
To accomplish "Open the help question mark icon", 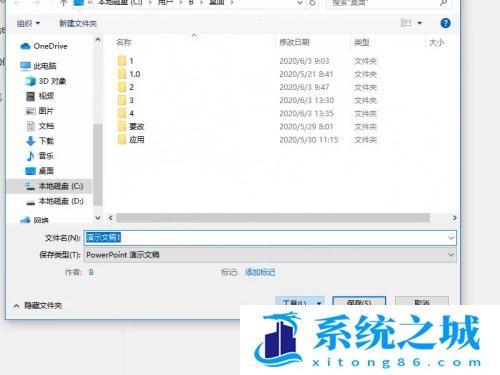I will tap(445, 23).
